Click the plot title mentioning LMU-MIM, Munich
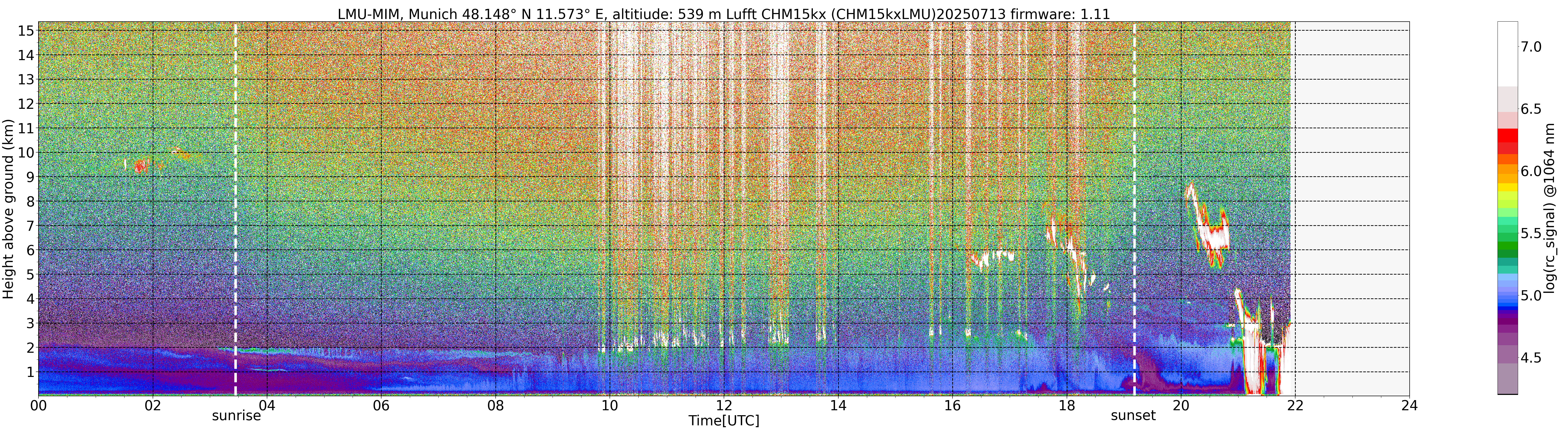The image size is (1568, 429). click(724, 14)
